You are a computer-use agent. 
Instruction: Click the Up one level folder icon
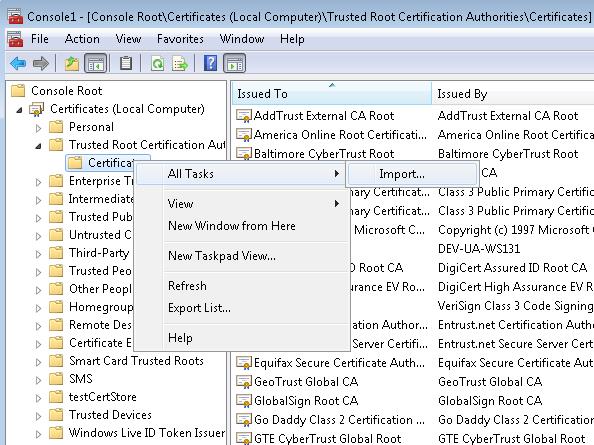click(72, 63)
